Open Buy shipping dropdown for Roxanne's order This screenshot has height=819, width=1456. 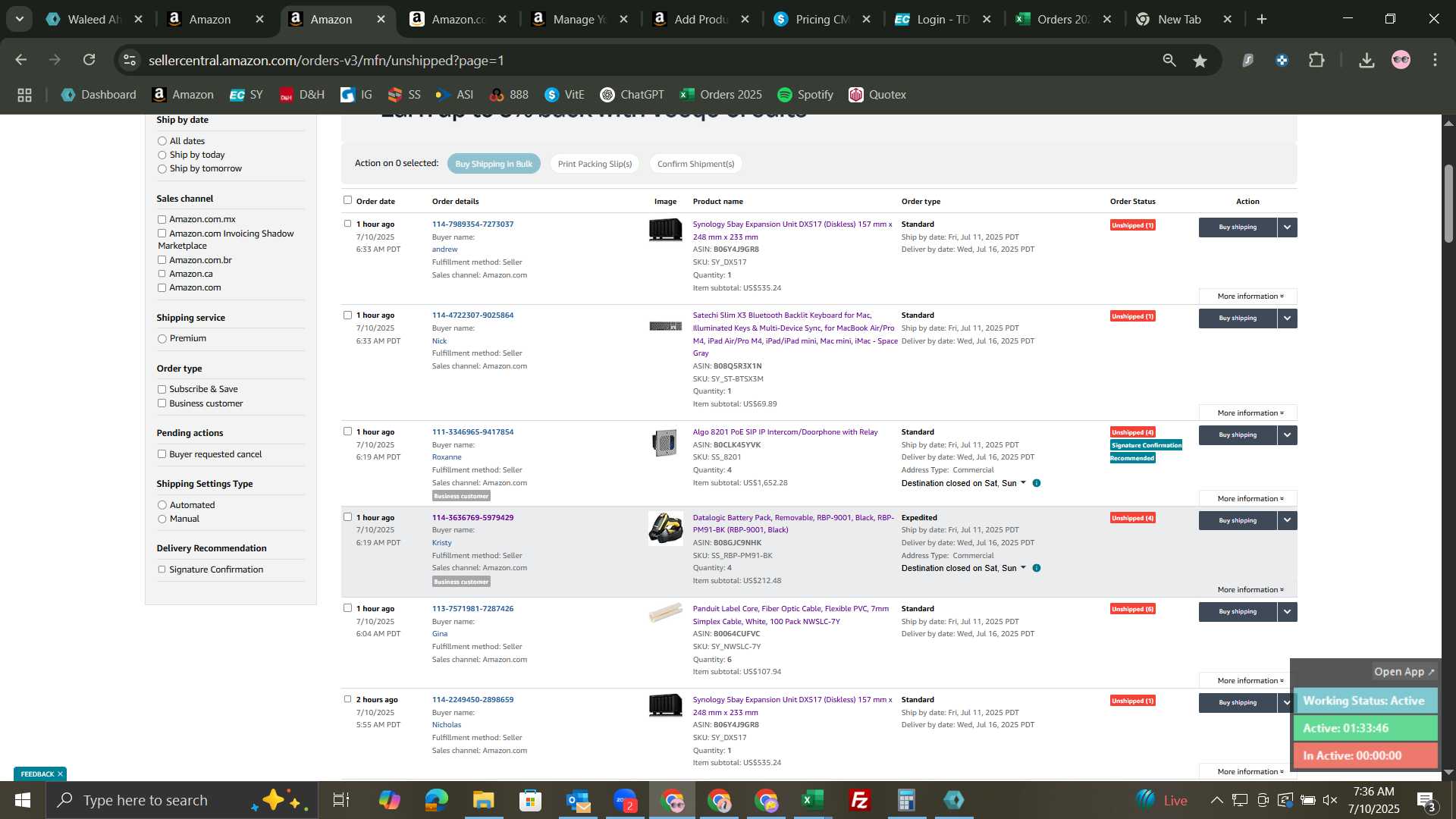pyautogui.click(x=1287, y=435)
